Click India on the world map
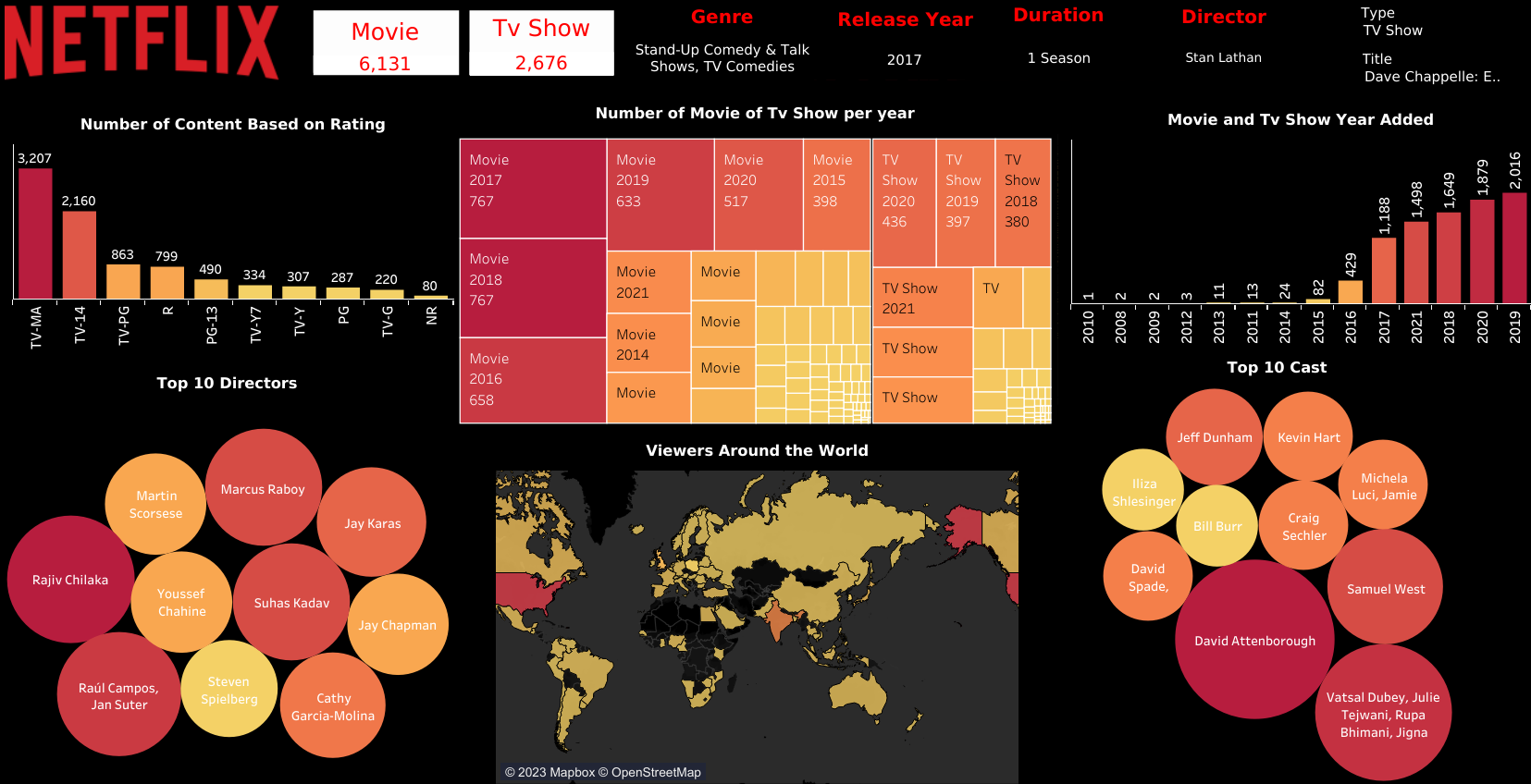This screenshot has height=784, width=1531. pyautogui.click(x=779, y=620)
